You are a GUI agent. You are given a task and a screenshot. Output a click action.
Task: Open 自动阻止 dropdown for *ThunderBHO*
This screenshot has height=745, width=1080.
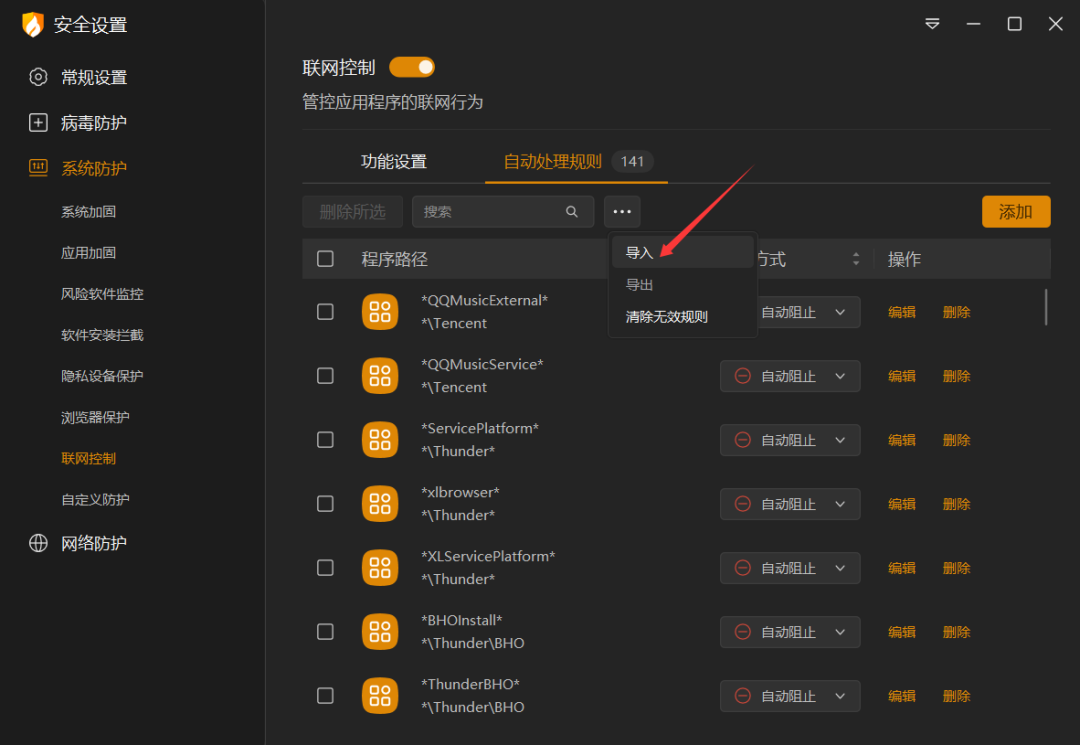pos(790,696)
